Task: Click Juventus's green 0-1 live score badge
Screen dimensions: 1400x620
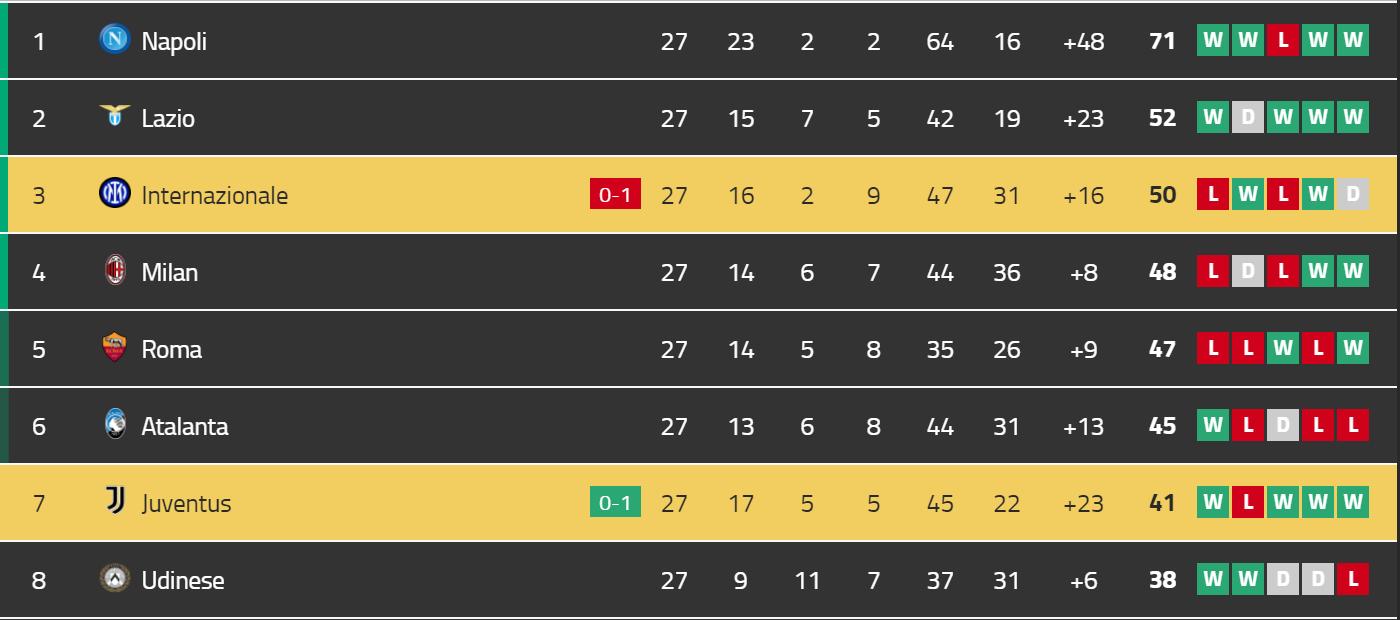Action: coord(615,503)
